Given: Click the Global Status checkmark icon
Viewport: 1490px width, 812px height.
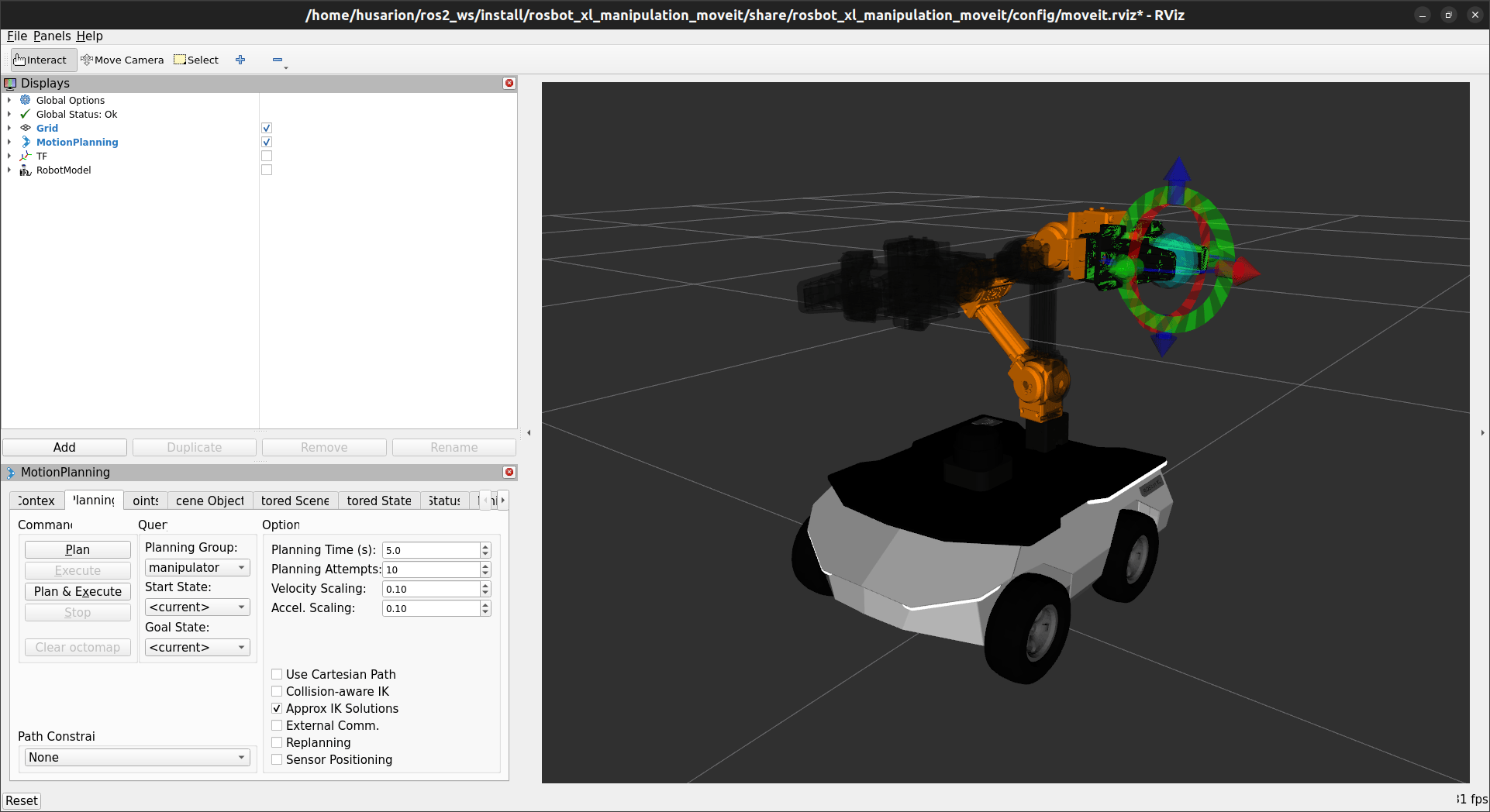Looking at the screenshot, I should (x=25, y=114).
